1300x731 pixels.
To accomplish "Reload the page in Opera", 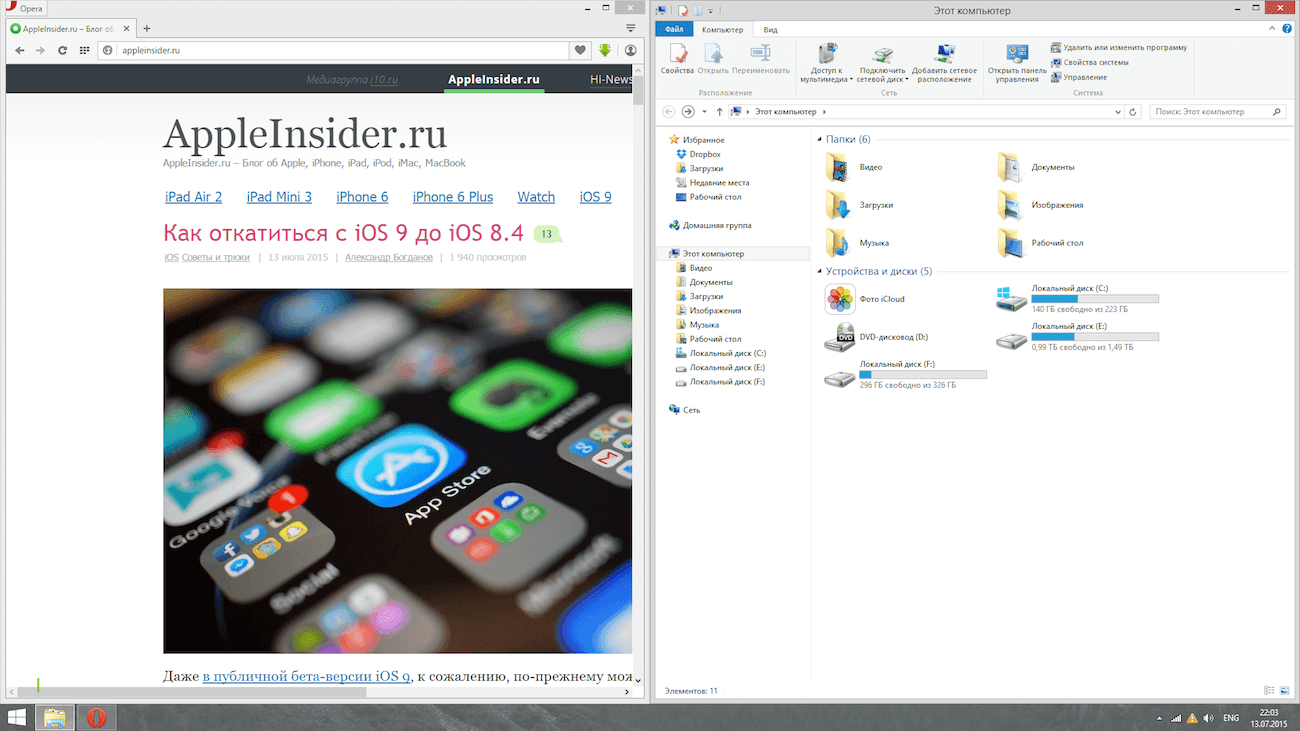I will coord(62,50).
